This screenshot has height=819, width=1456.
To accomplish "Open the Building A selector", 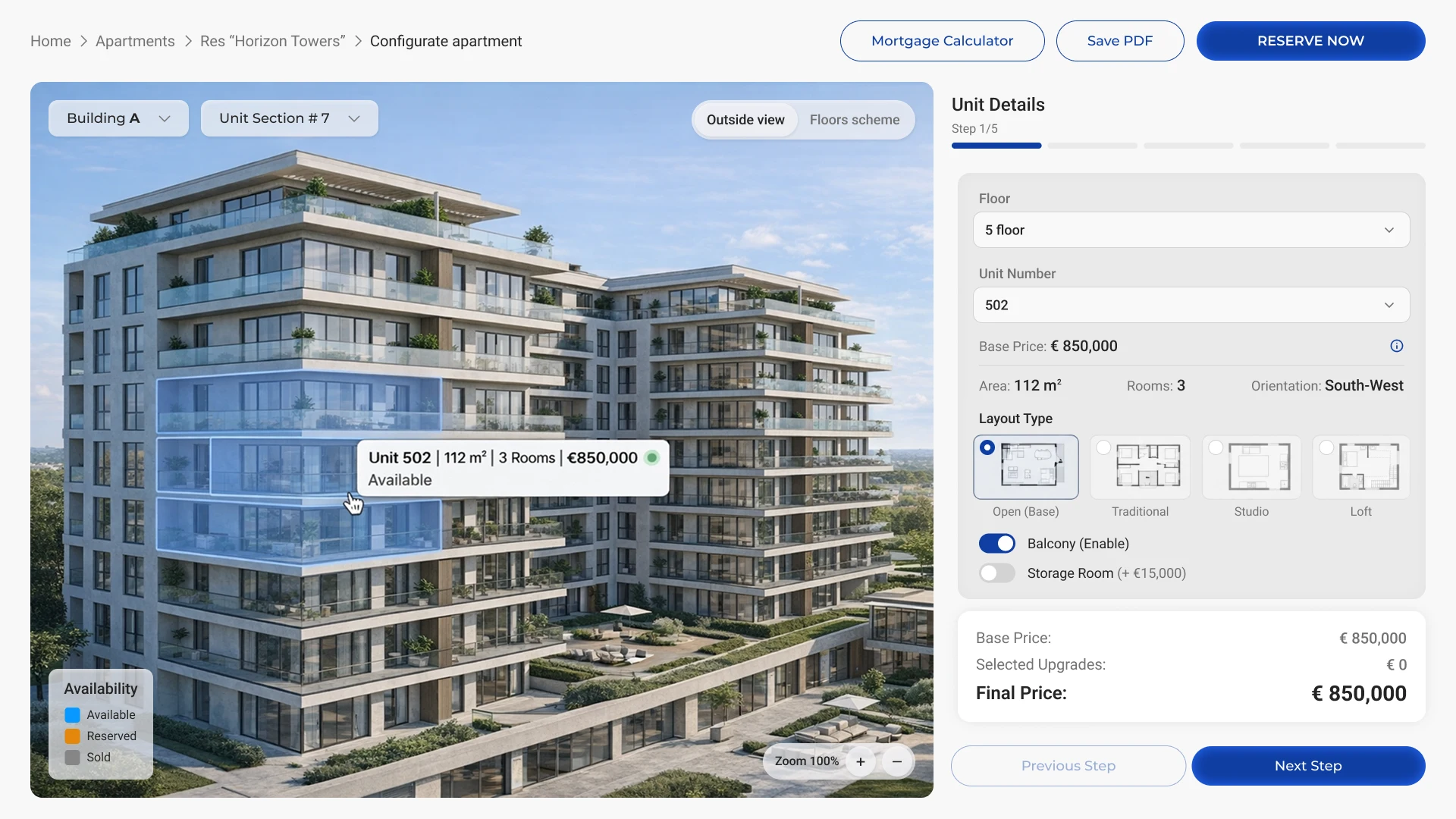I will click(118, 118).
